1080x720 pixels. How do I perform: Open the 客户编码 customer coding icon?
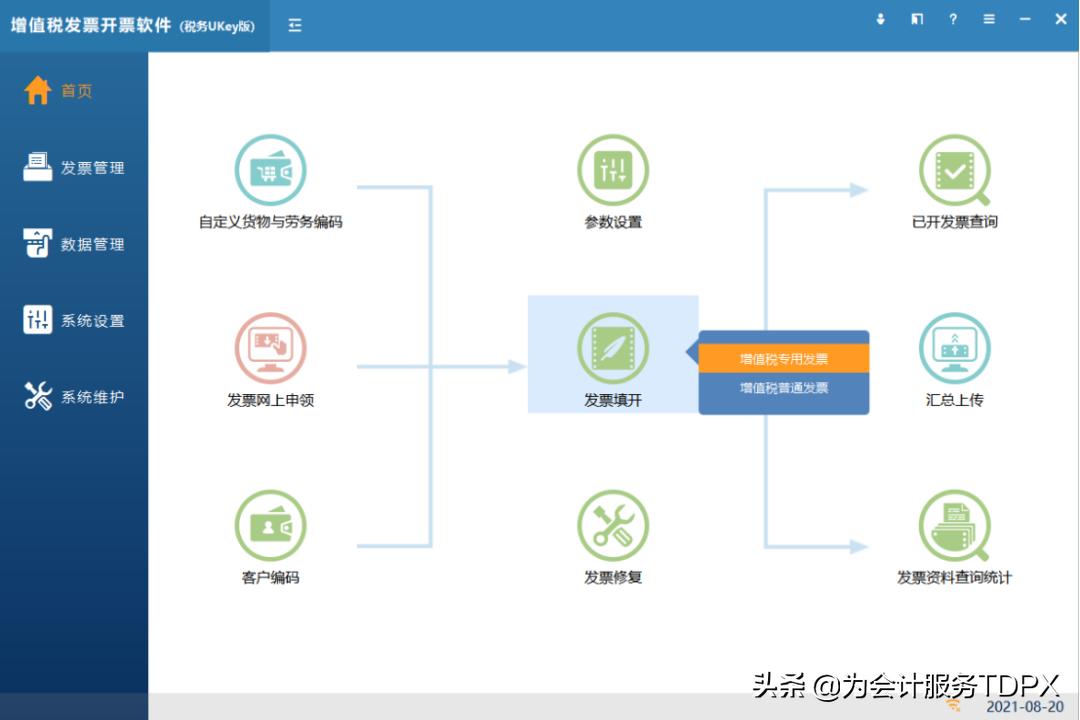click(270, 525)
